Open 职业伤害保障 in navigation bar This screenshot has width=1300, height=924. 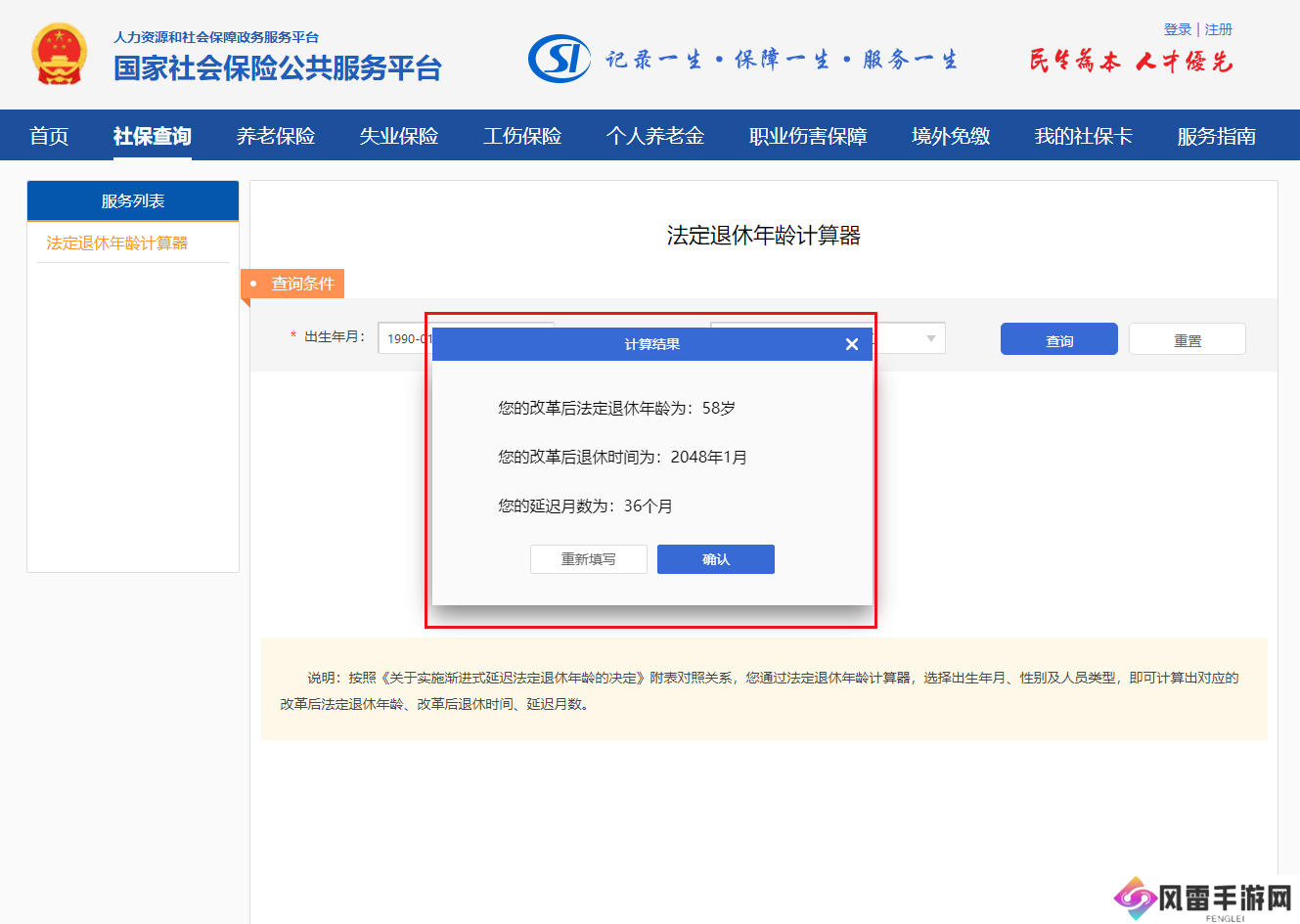[x=807, y=136]
